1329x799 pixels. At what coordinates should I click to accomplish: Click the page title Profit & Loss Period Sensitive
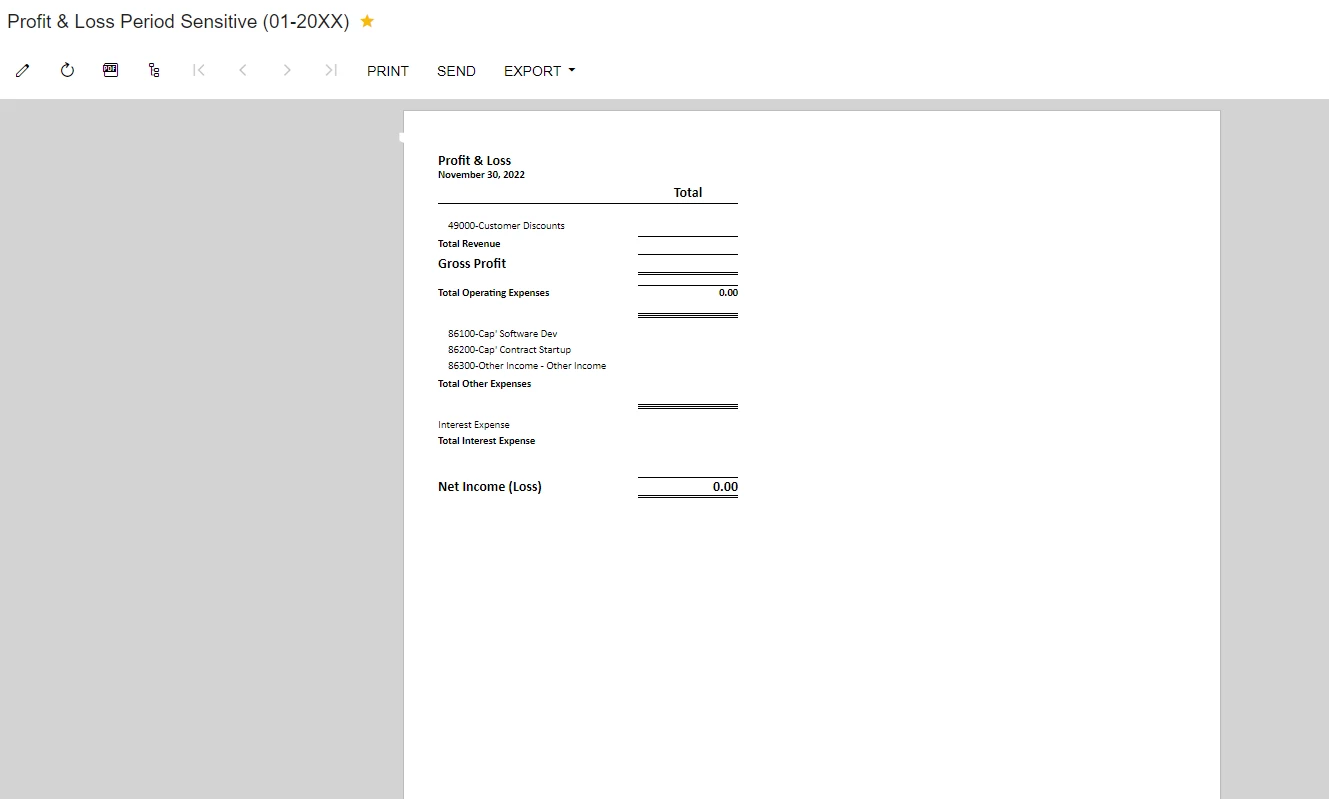click(x=178, y=21)
